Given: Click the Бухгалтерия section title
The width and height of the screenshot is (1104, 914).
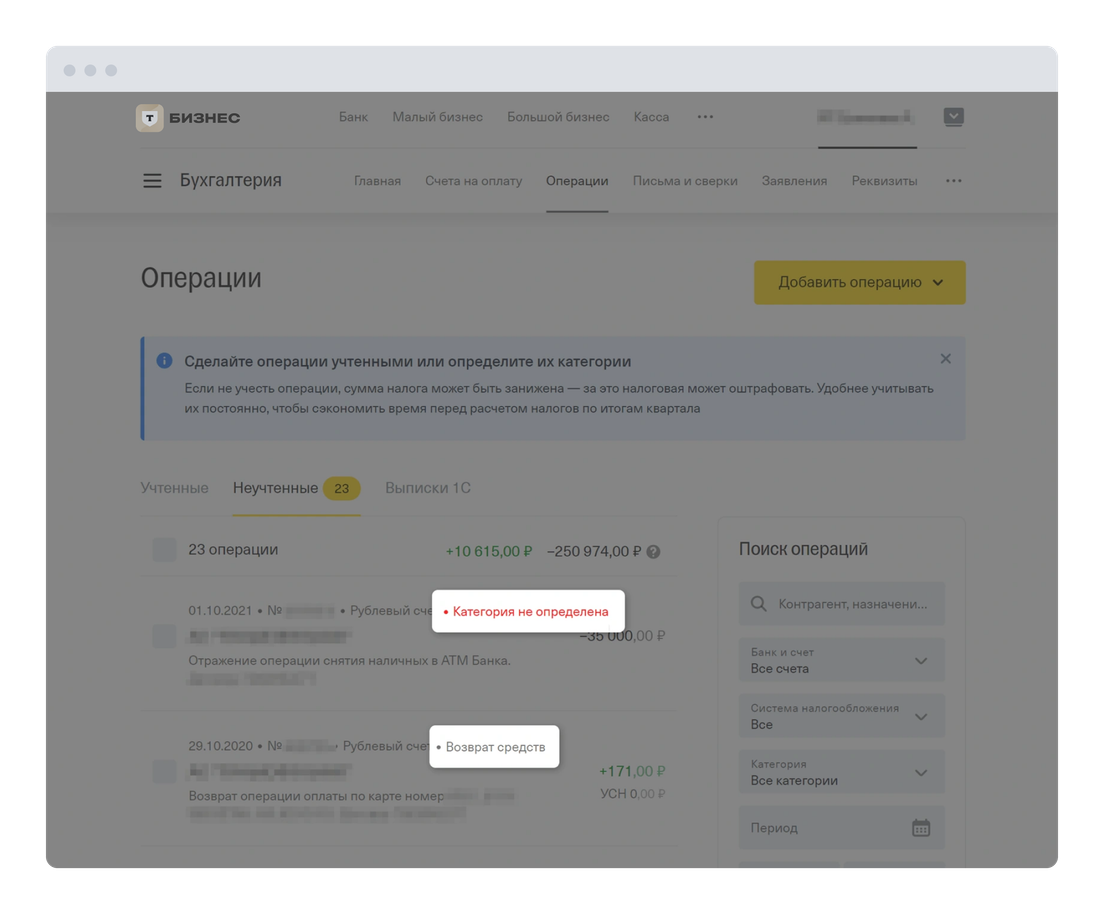Looking at the screenshot, I should click(x=231, y=180).
